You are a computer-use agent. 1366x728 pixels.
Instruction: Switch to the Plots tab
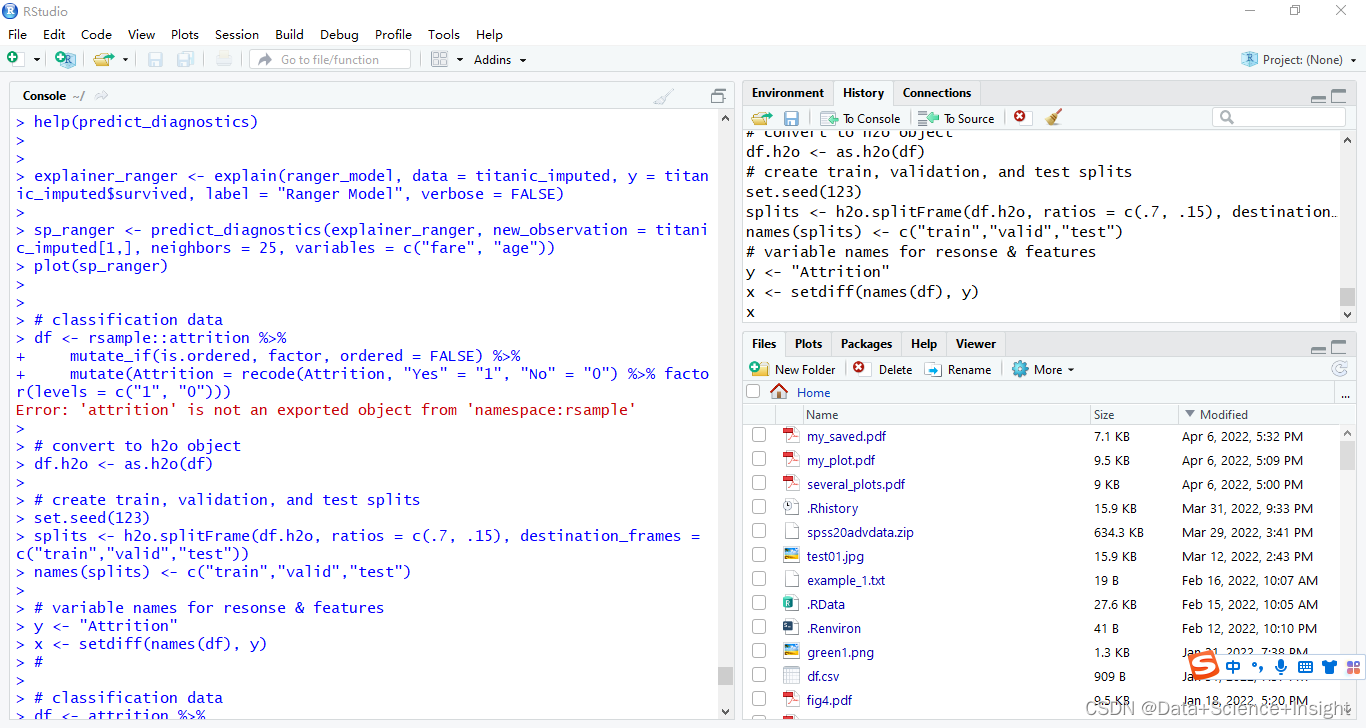(x=808, y=343)
